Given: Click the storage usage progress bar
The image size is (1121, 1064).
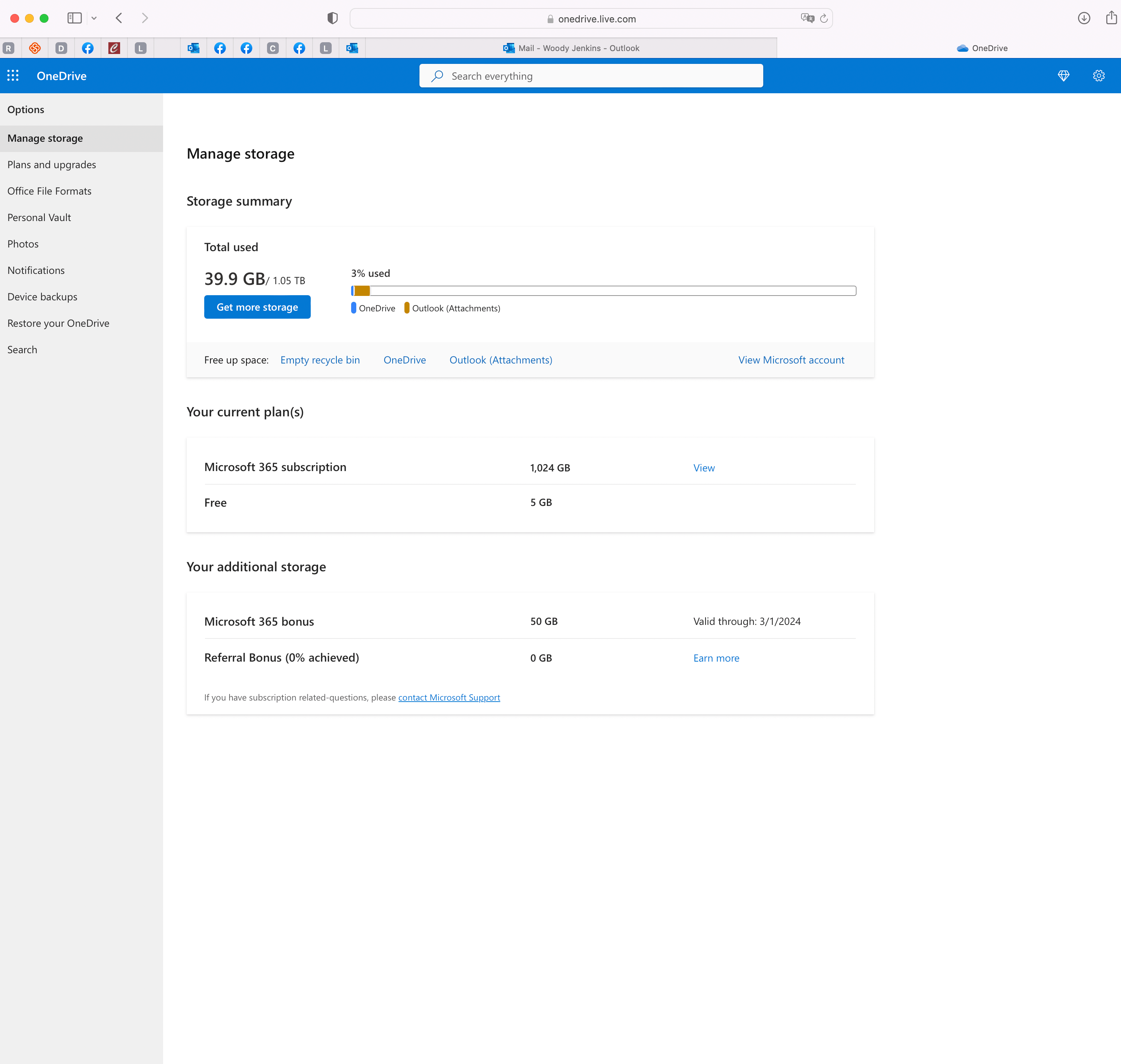Looking at the screenshot, I should (603, 291).
